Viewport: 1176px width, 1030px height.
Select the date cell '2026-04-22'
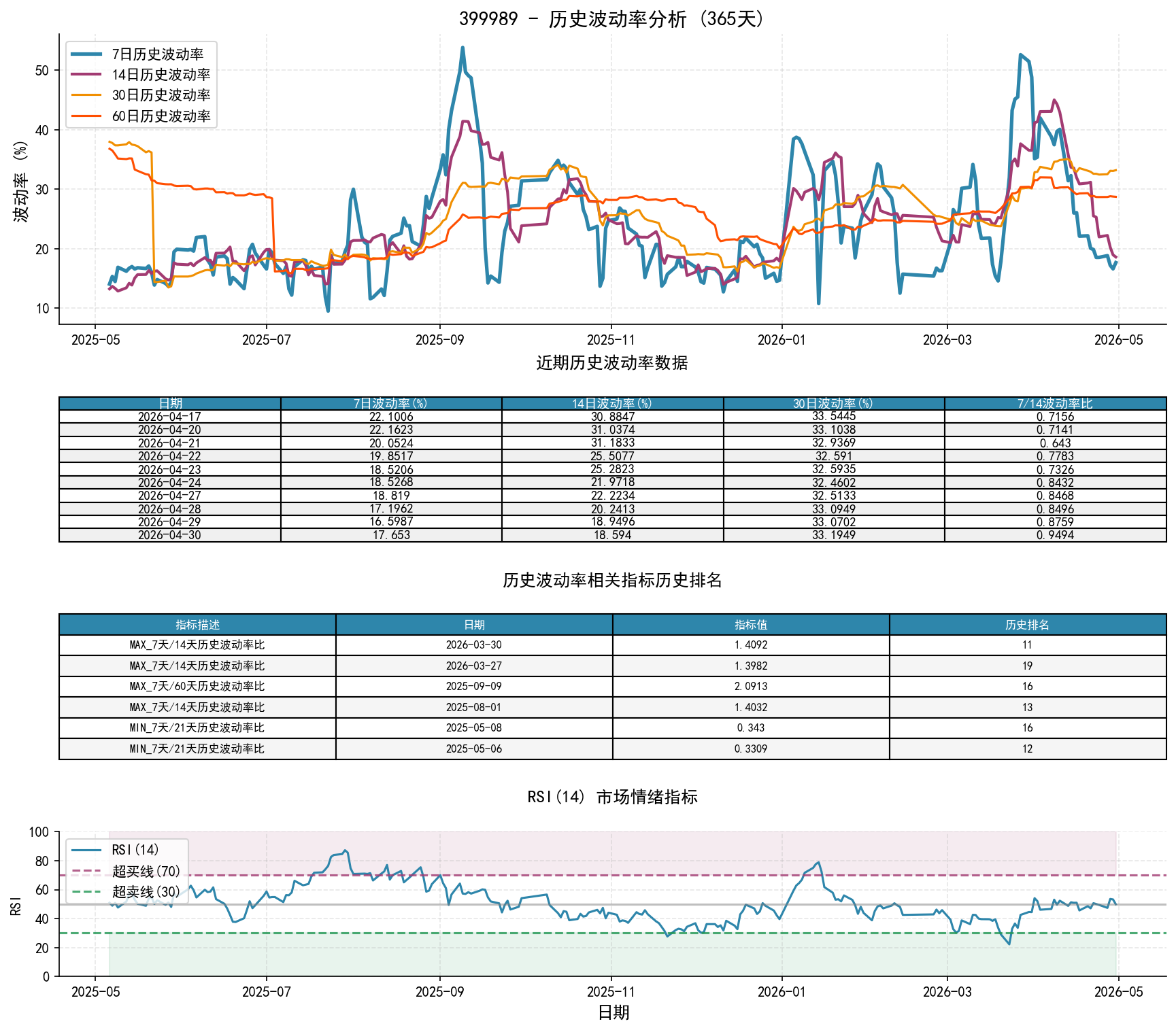coord(170,456)
